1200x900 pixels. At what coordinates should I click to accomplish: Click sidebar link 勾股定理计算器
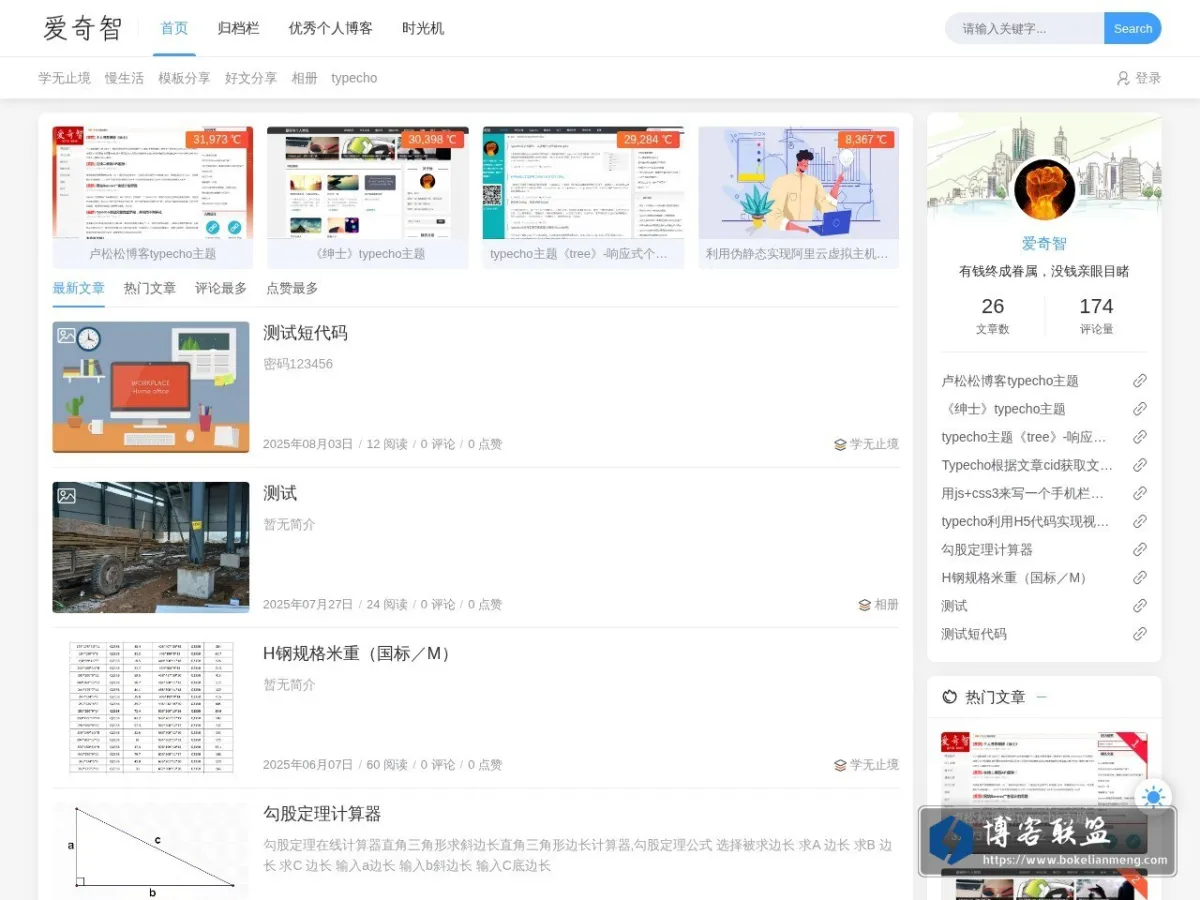coord(987,549)
